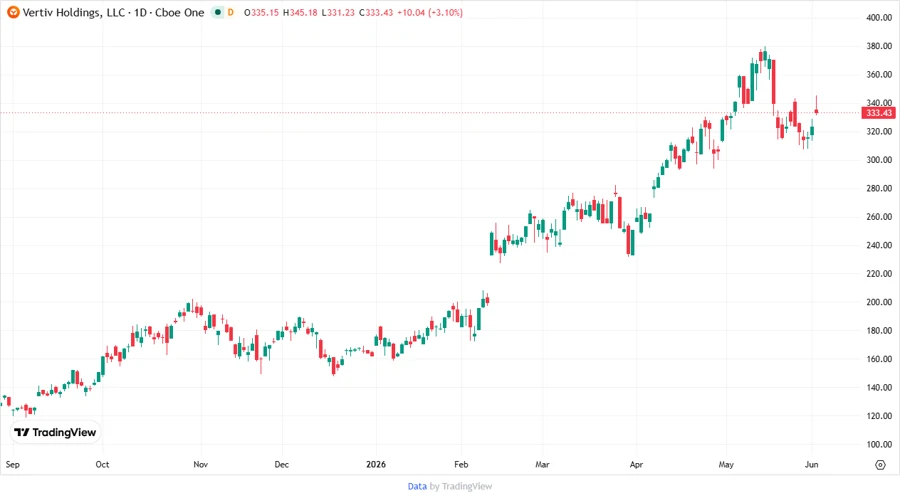900x498 pixels.
Task: Click the Nov time axis label
Action: point(200,464)
